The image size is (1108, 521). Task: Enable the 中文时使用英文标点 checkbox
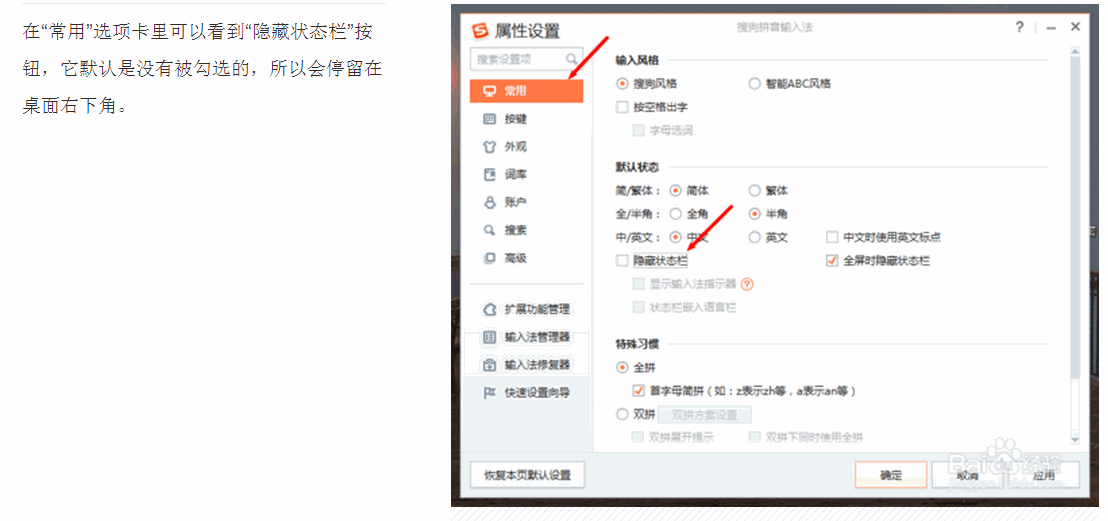(x=832, y=238)
